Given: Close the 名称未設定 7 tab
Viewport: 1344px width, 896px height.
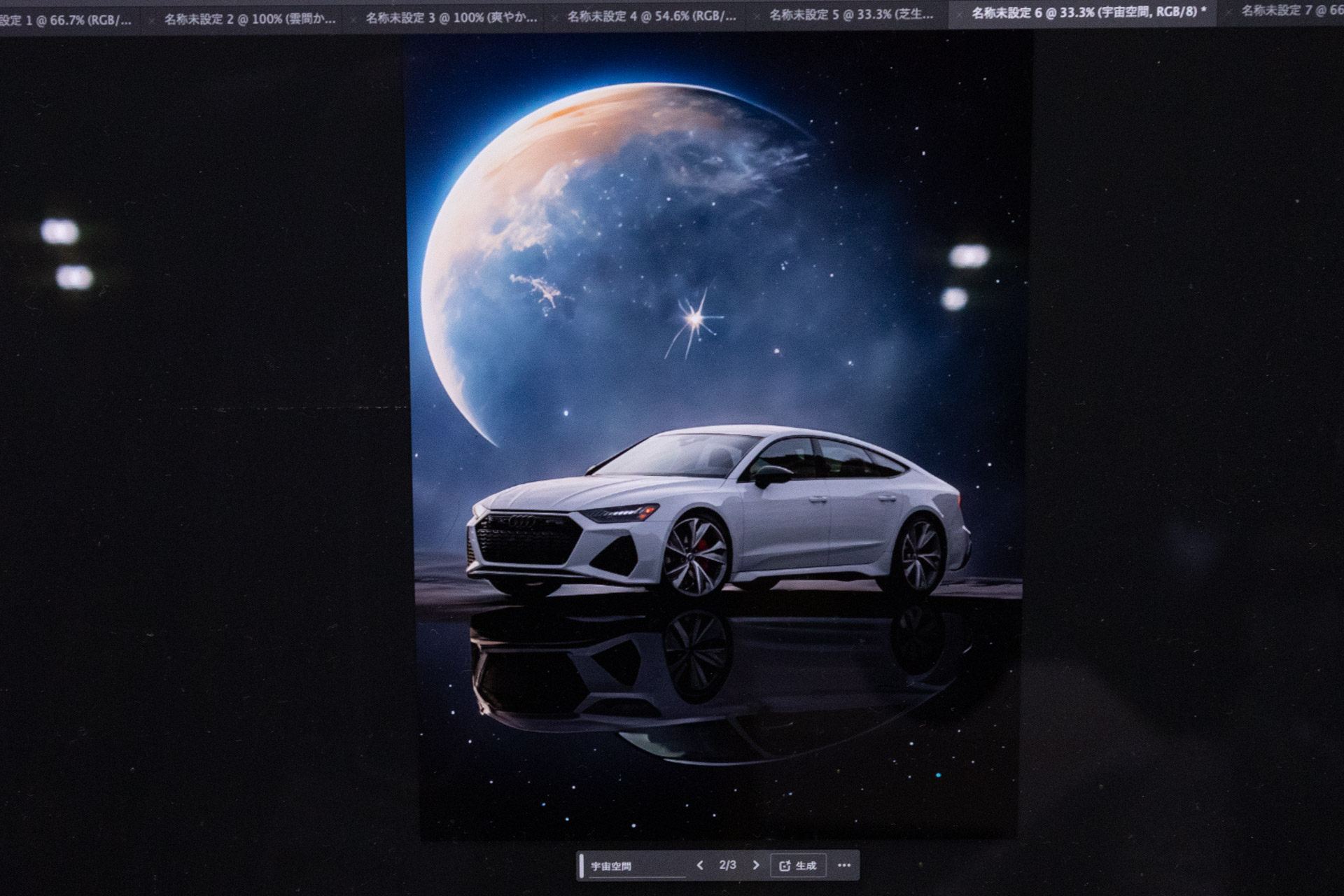Looking at the screenshot, I should tap(1228, 13).
